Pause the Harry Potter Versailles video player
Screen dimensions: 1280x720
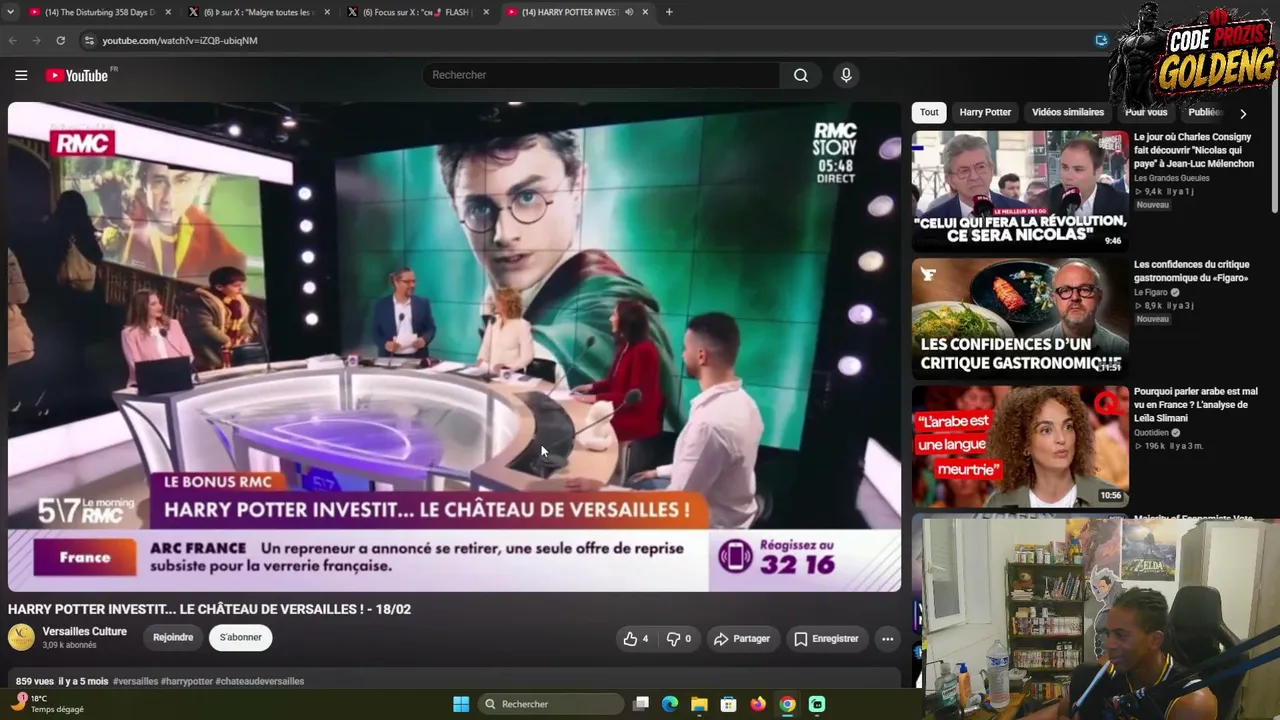(454, 346)
